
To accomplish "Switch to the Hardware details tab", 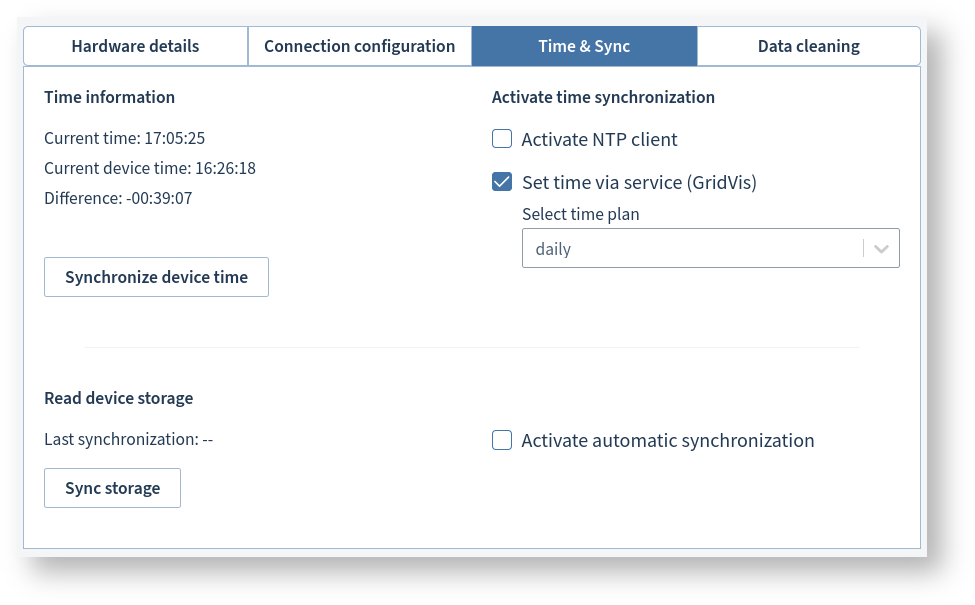I will pyautogui.click(x=135, y=46).
